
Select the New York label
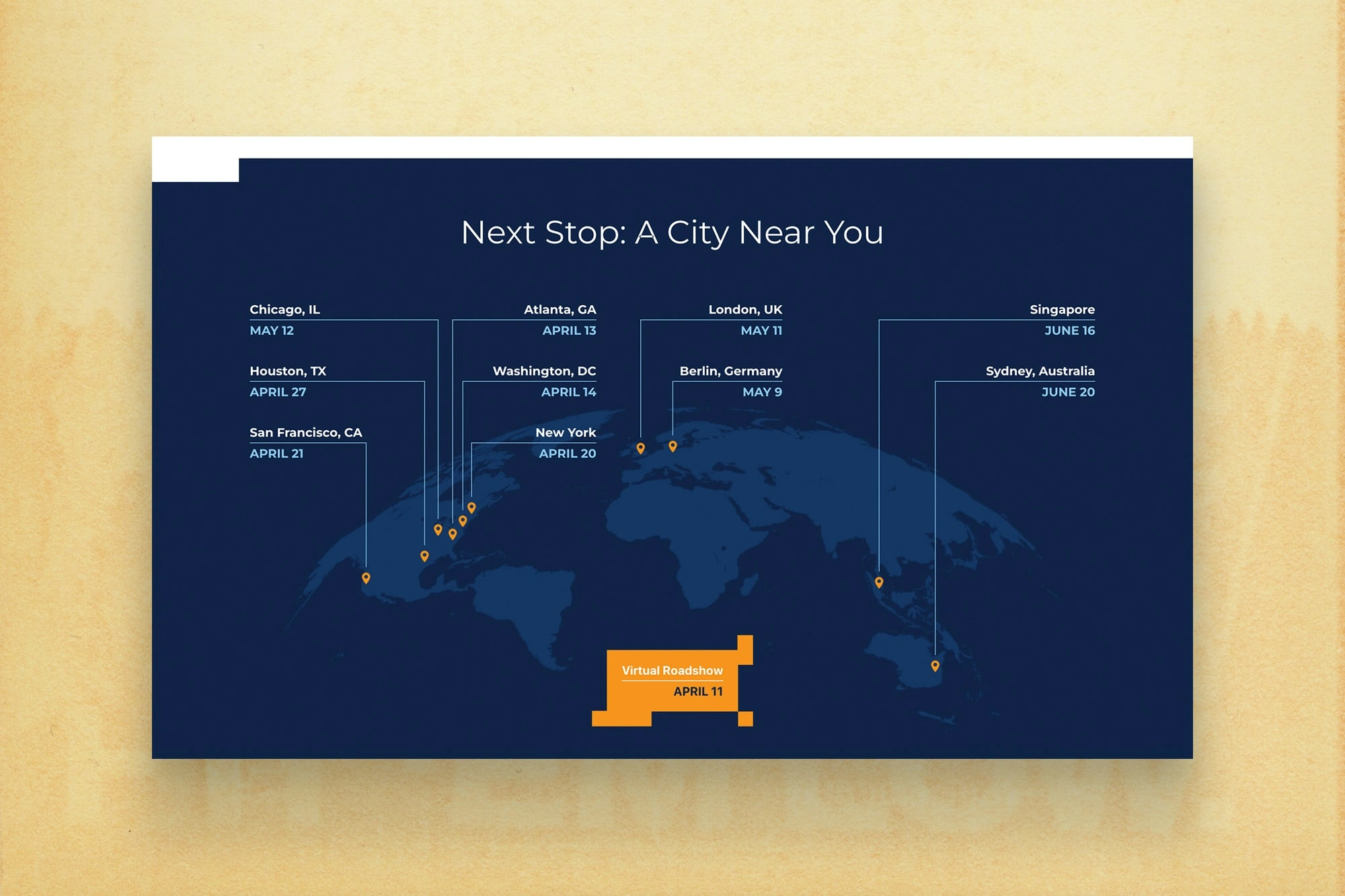click(566, 433)
